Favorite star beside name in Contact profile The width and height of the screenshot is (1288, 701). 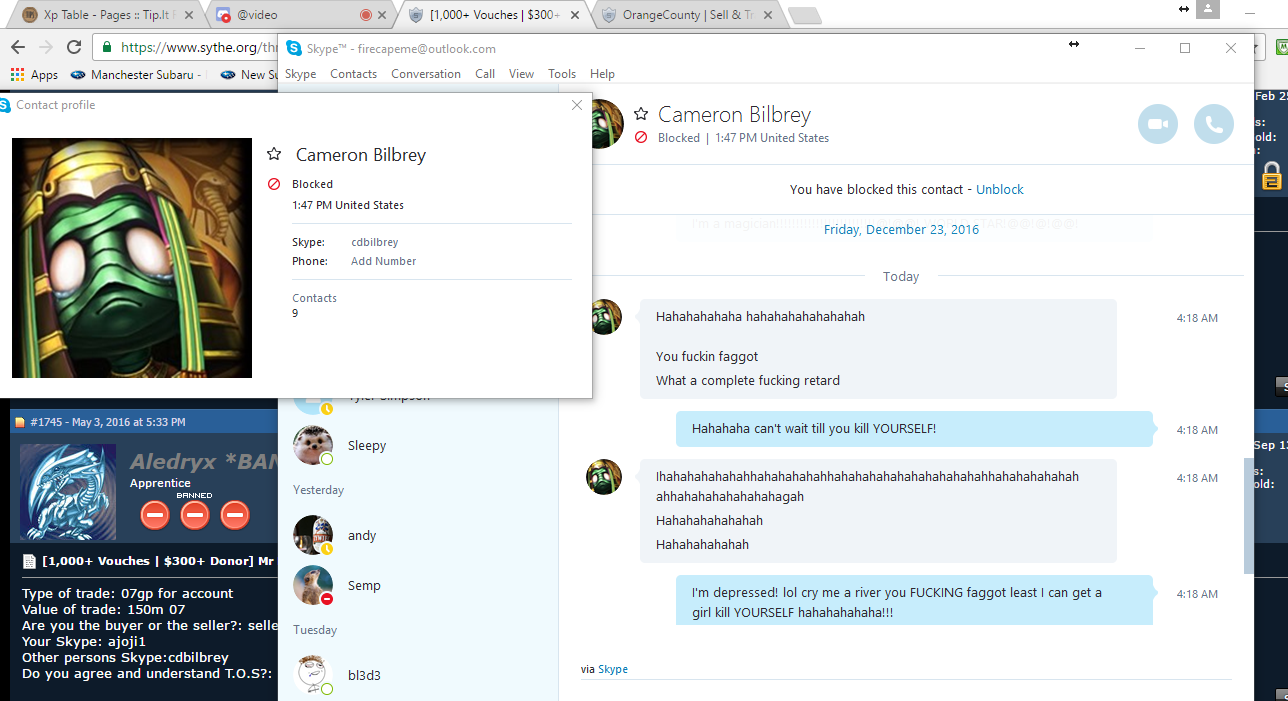274,154
